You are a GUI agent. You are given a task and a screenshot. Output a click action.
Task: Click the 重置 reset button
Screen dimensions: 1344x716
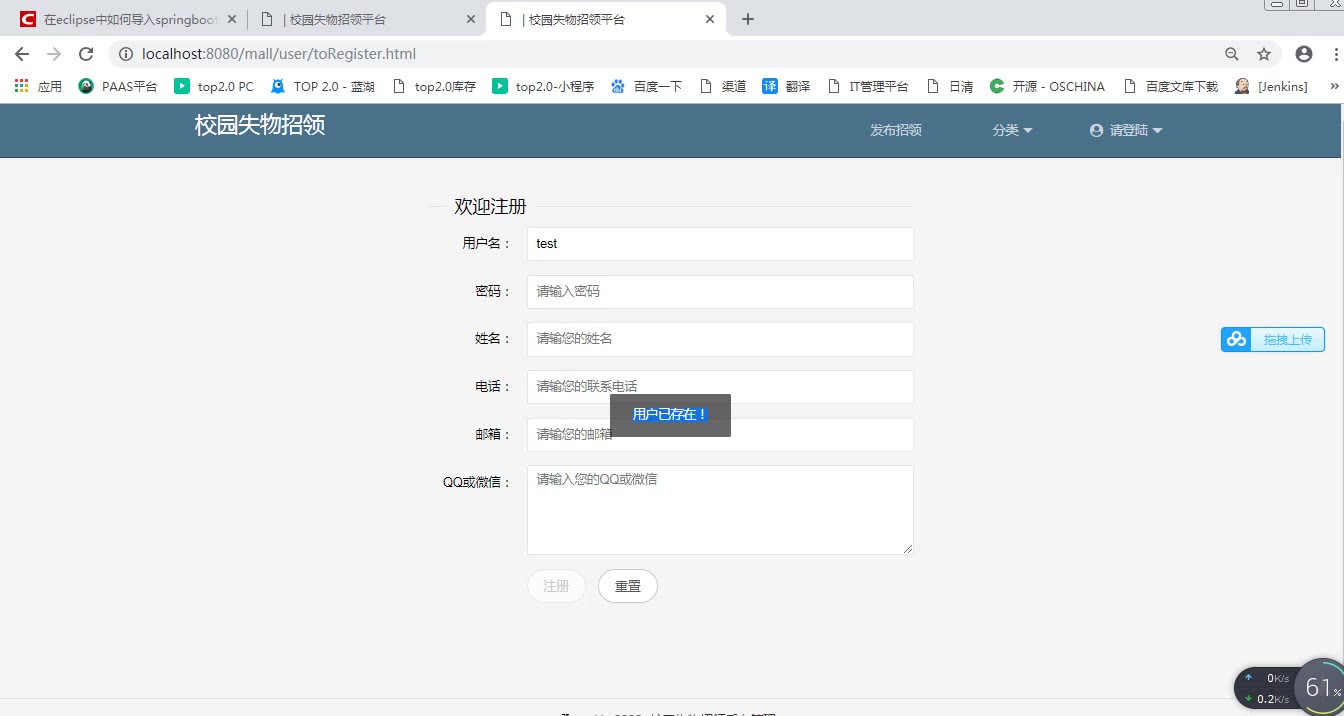click(628, 586)
